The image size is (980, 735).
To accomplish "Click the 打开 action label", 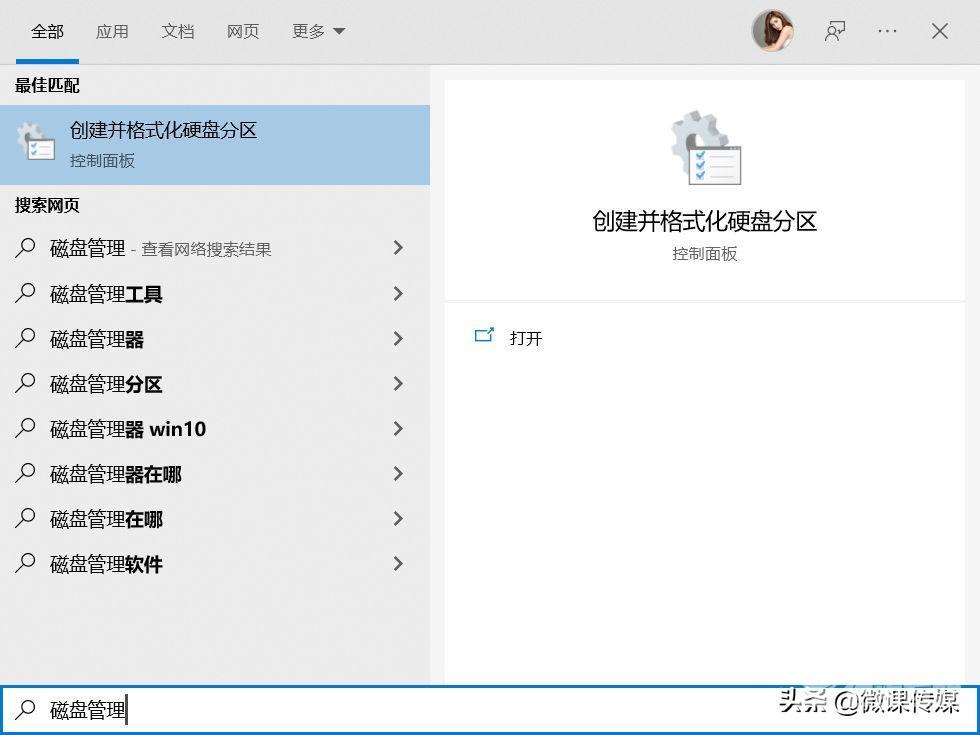I will (526, 338).
